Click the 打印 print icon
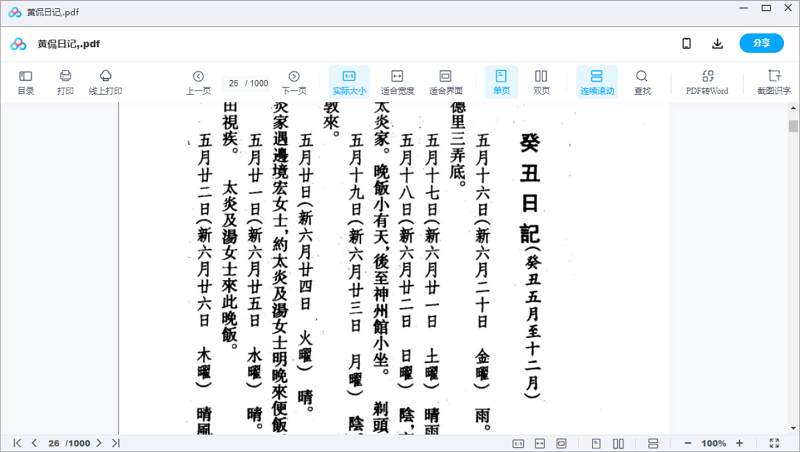Viewport: 800px width, 452px height. point(65,82)
